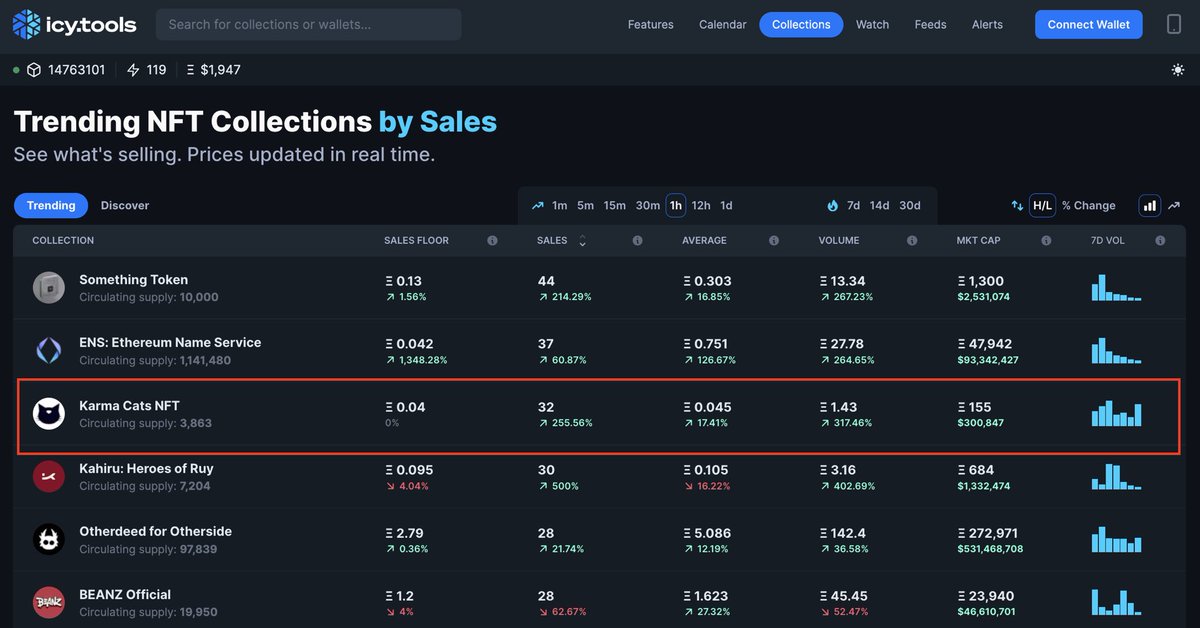Focus the collections search field
Image resolution: width=1200 pixels, height=628 pixels.
309,24
